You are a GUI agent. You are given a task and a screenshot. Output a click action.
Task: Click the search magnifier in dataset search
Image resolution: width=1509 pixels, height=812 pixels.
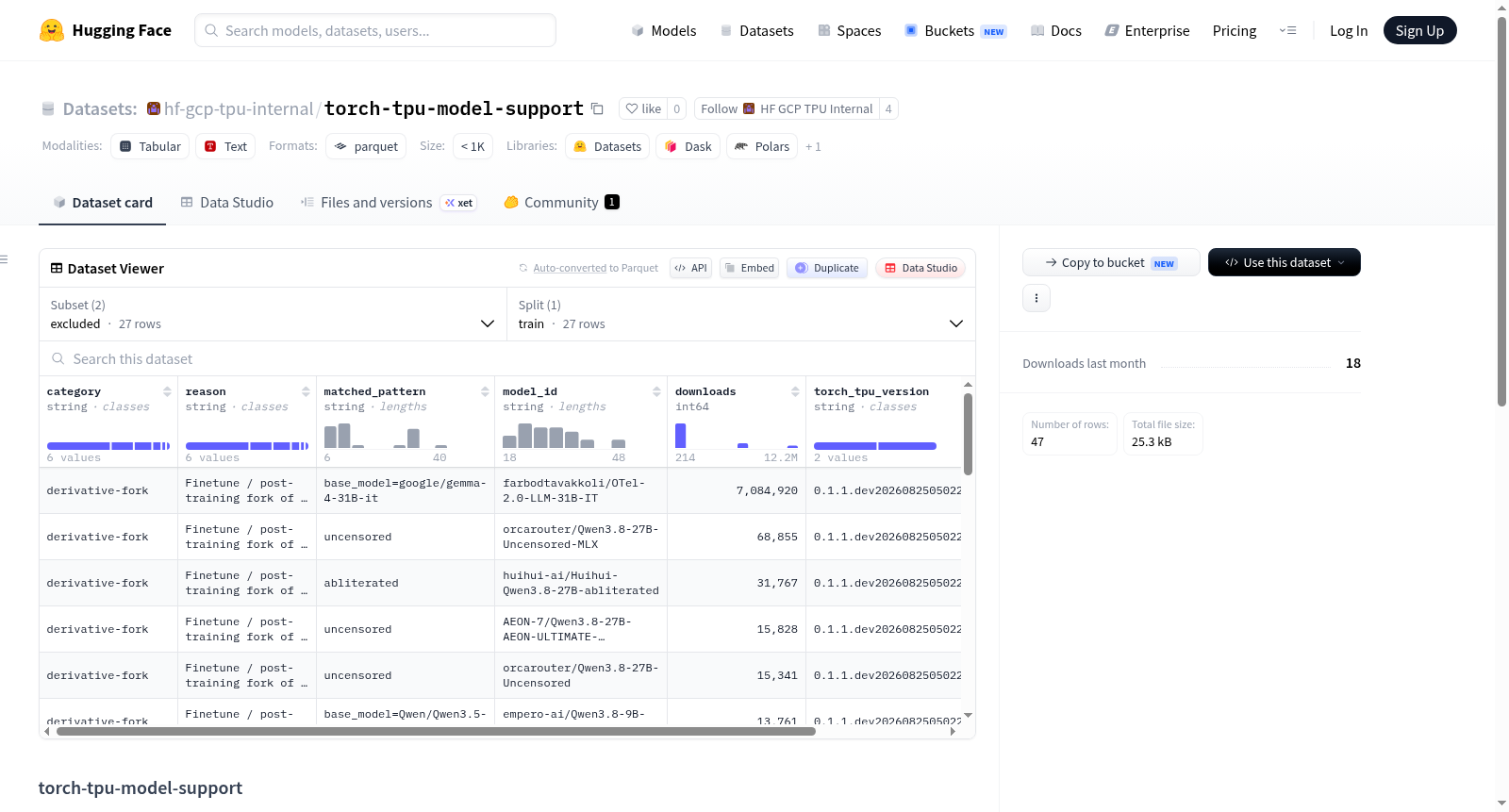point(58,358)
